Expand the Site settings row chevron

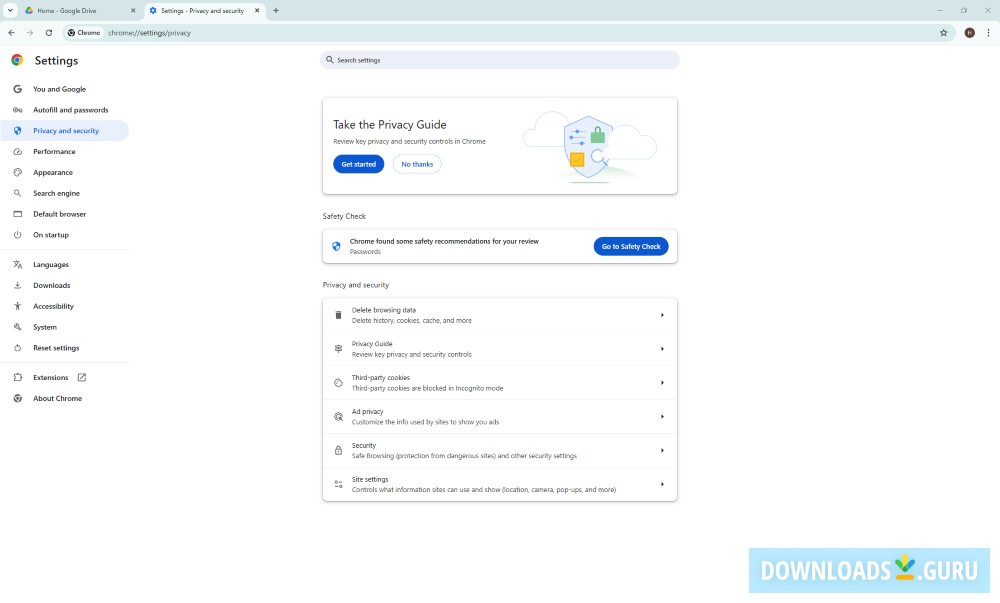pos(662,484)
